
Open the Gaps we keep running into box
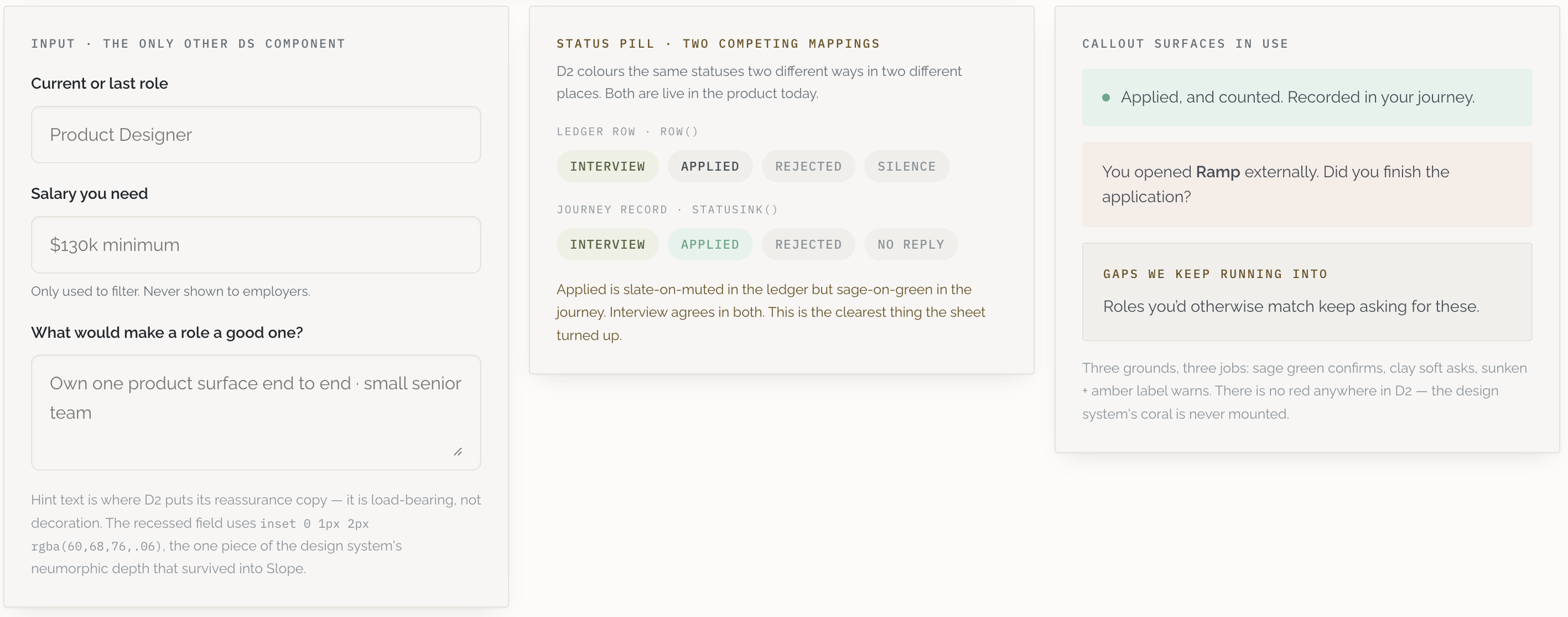(x=1307, y=292)
